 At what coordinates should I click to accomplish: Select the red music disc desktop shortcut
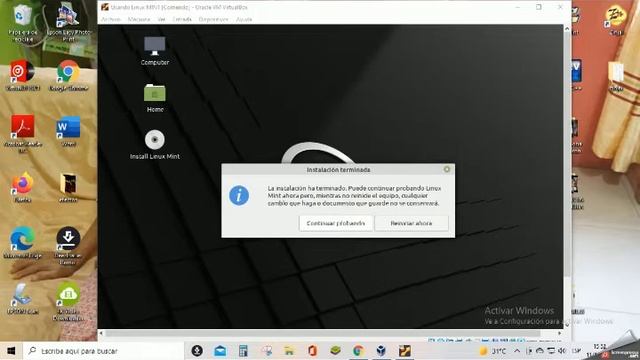pos(22,76)
